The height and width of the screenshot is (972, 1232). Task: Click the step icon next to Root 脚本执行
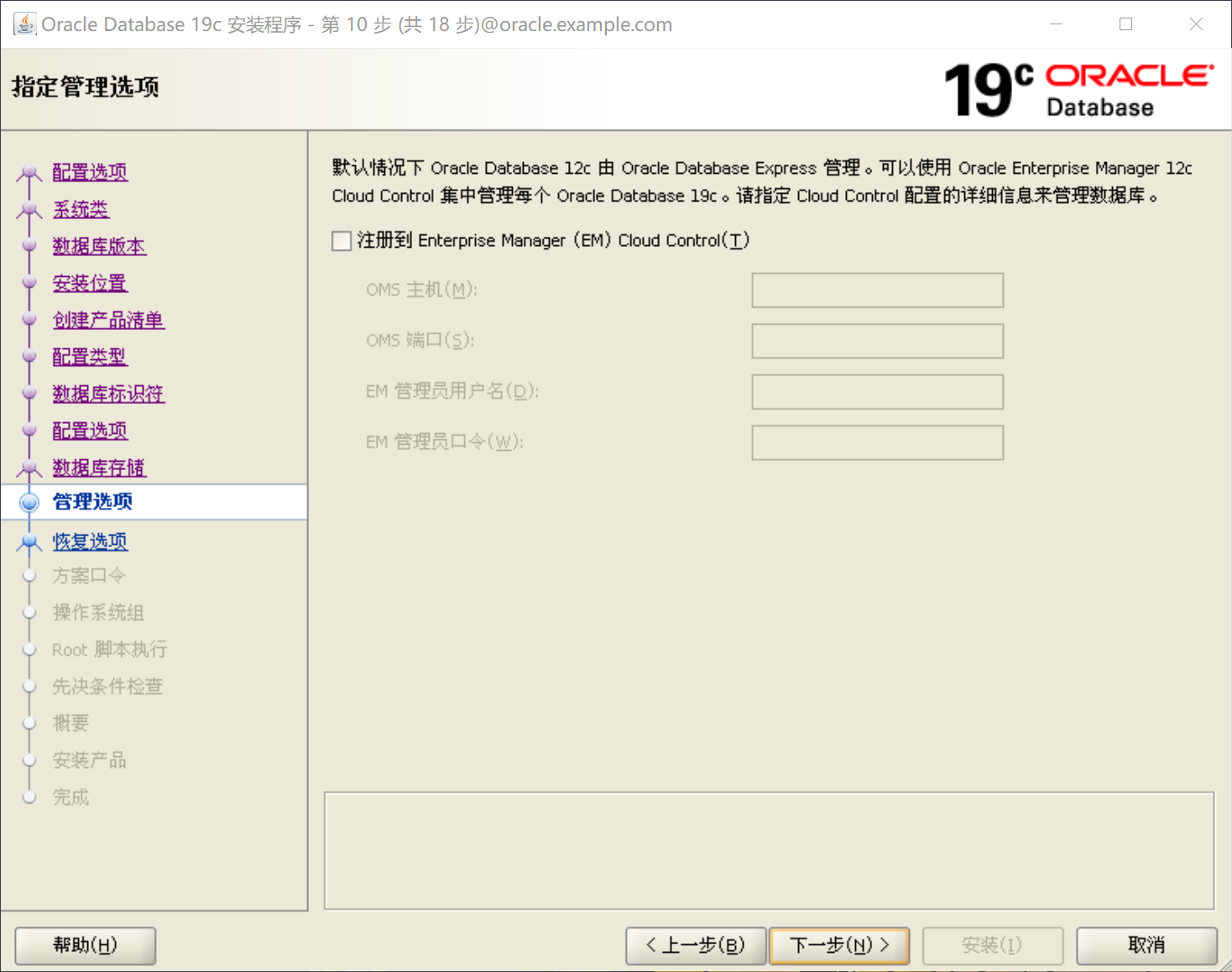[29, 649]
